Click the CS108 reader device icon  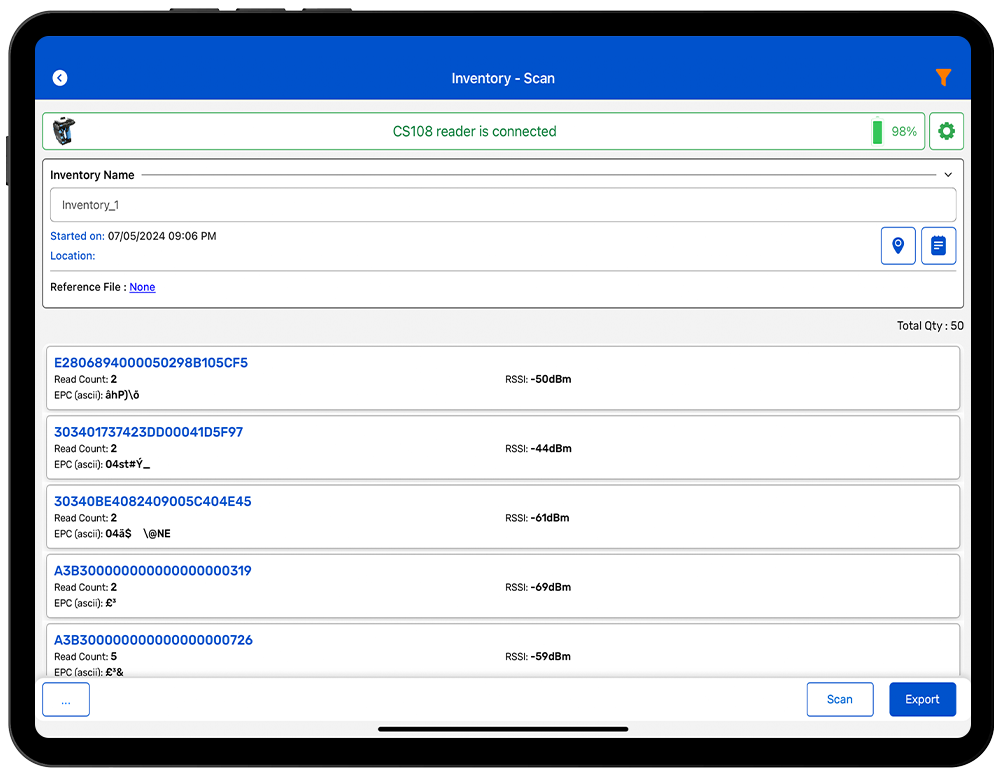[x=63, y=131]
